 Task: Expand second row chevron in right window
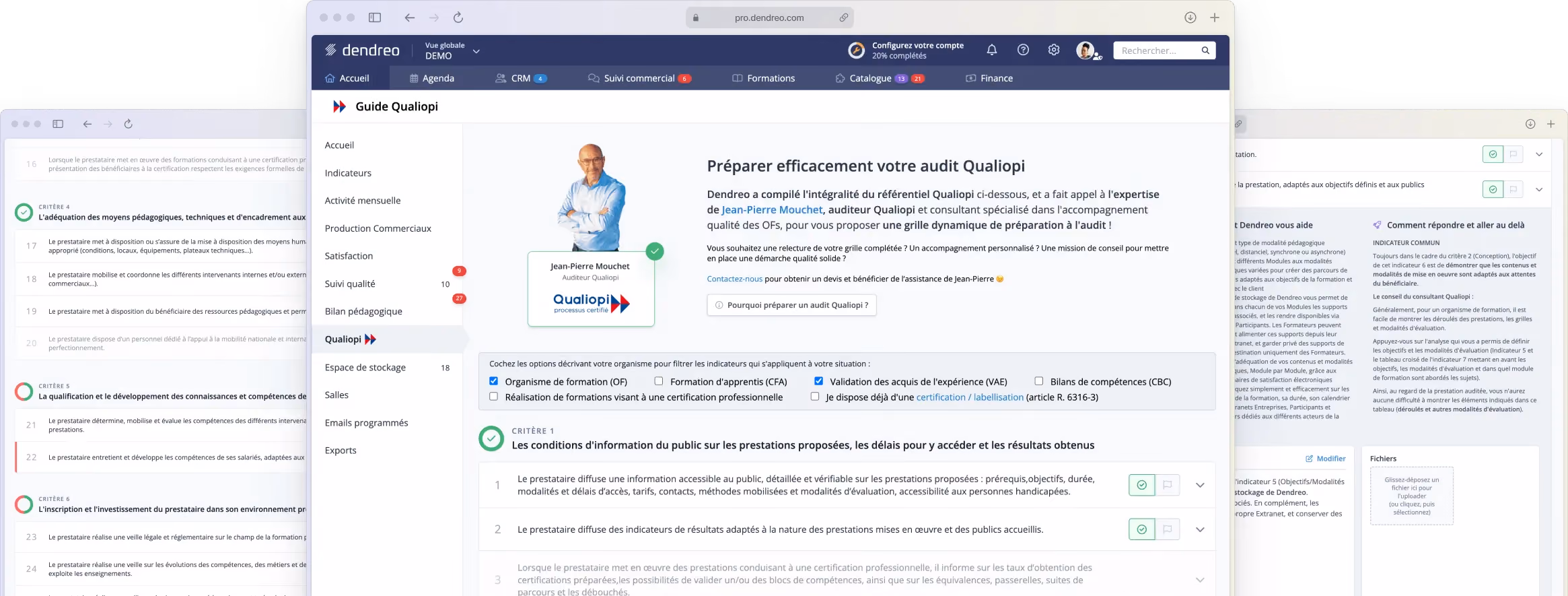(x=1539, y=189)
